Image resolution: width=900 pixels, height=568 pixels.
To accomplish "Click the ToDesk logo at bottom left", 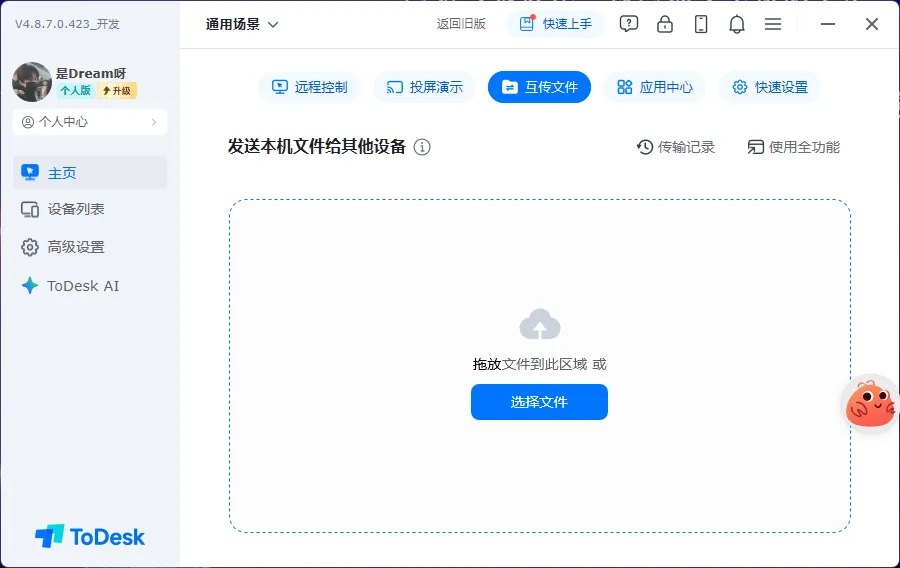I will [90, 537].
